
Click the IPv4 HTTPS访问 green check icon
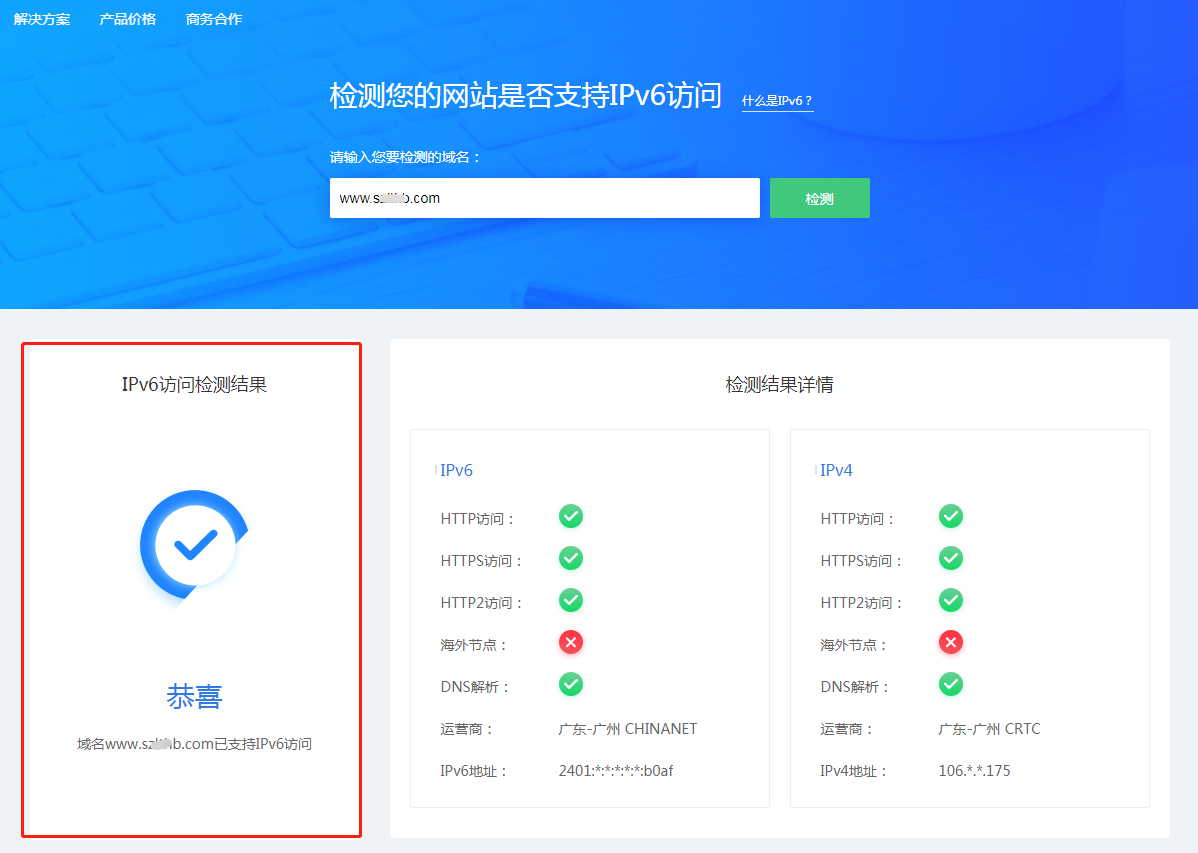coord(950,559)
